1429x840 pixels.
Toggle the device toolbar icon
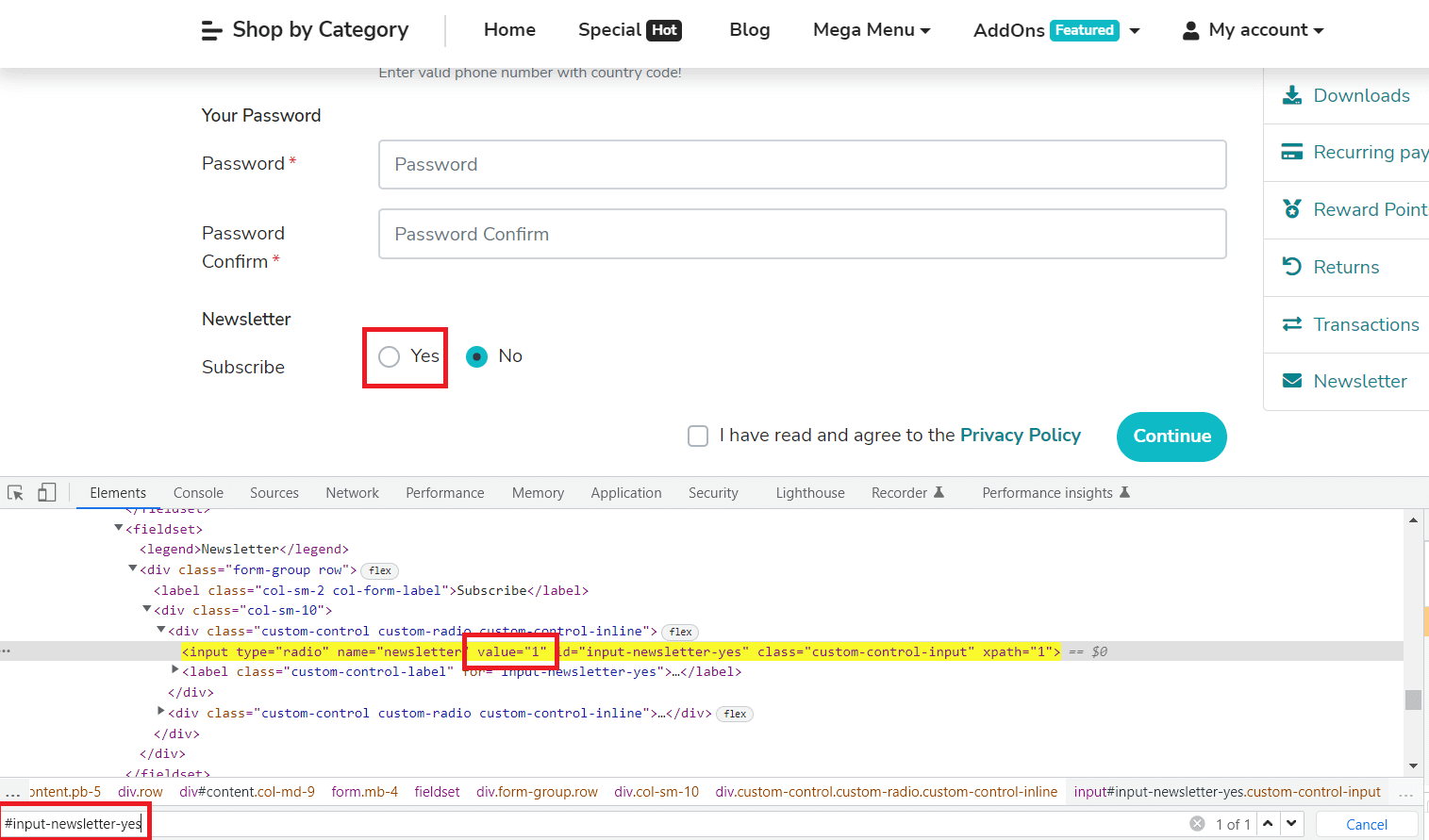click(x=46, y=493)
